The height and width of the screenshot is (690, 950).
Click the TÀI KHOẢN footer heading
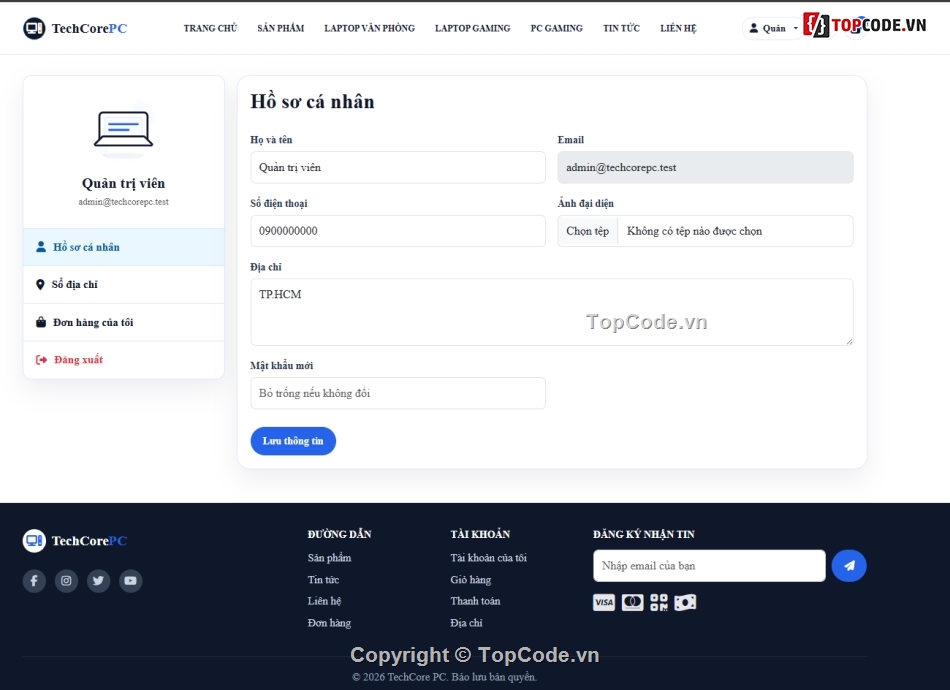pos(480,534)
